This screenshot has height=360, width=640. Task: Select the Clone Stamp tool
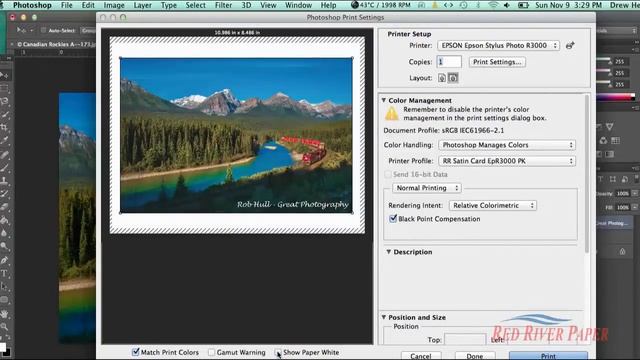4,180
